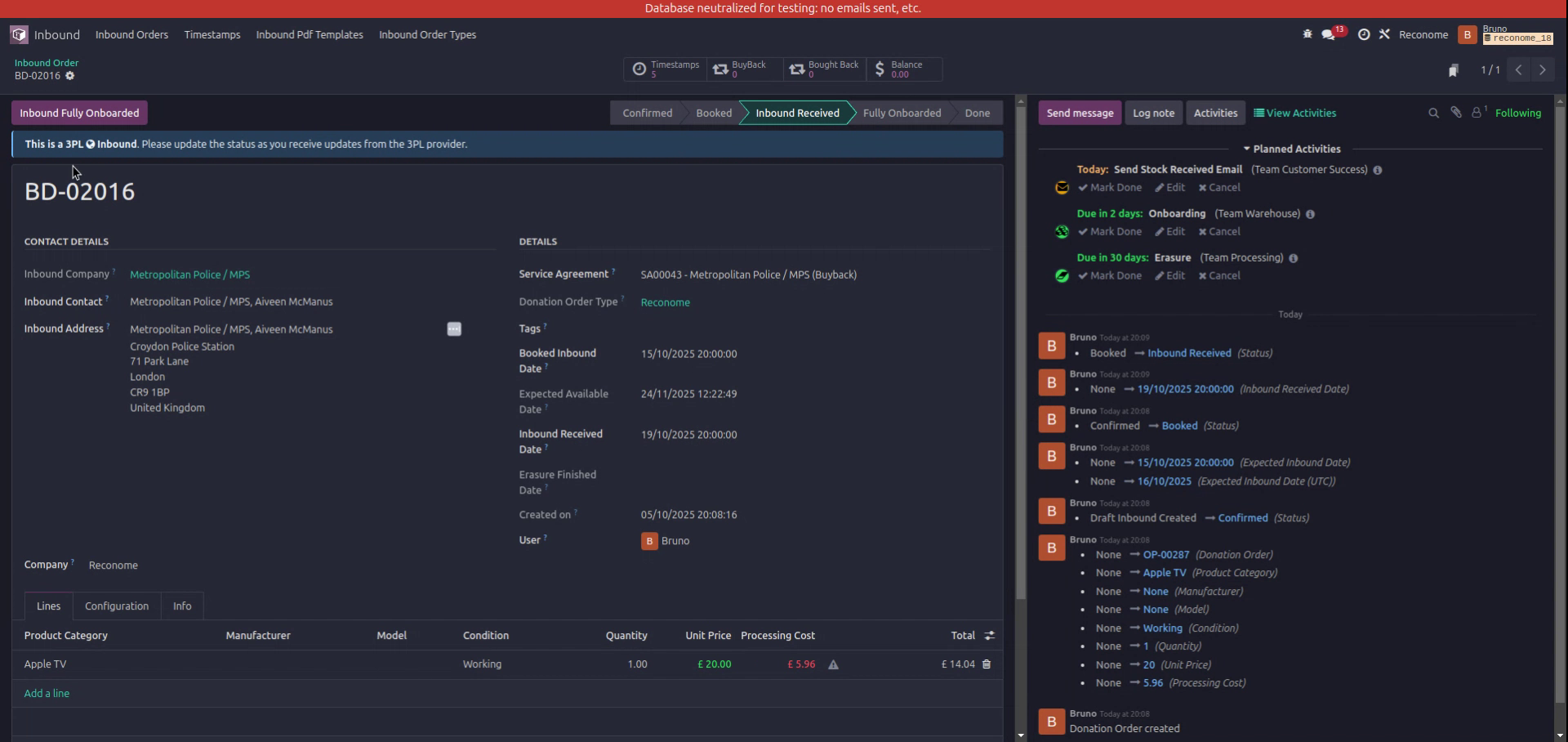Toggle the bookmark flag for this record

click(1454, 70)
